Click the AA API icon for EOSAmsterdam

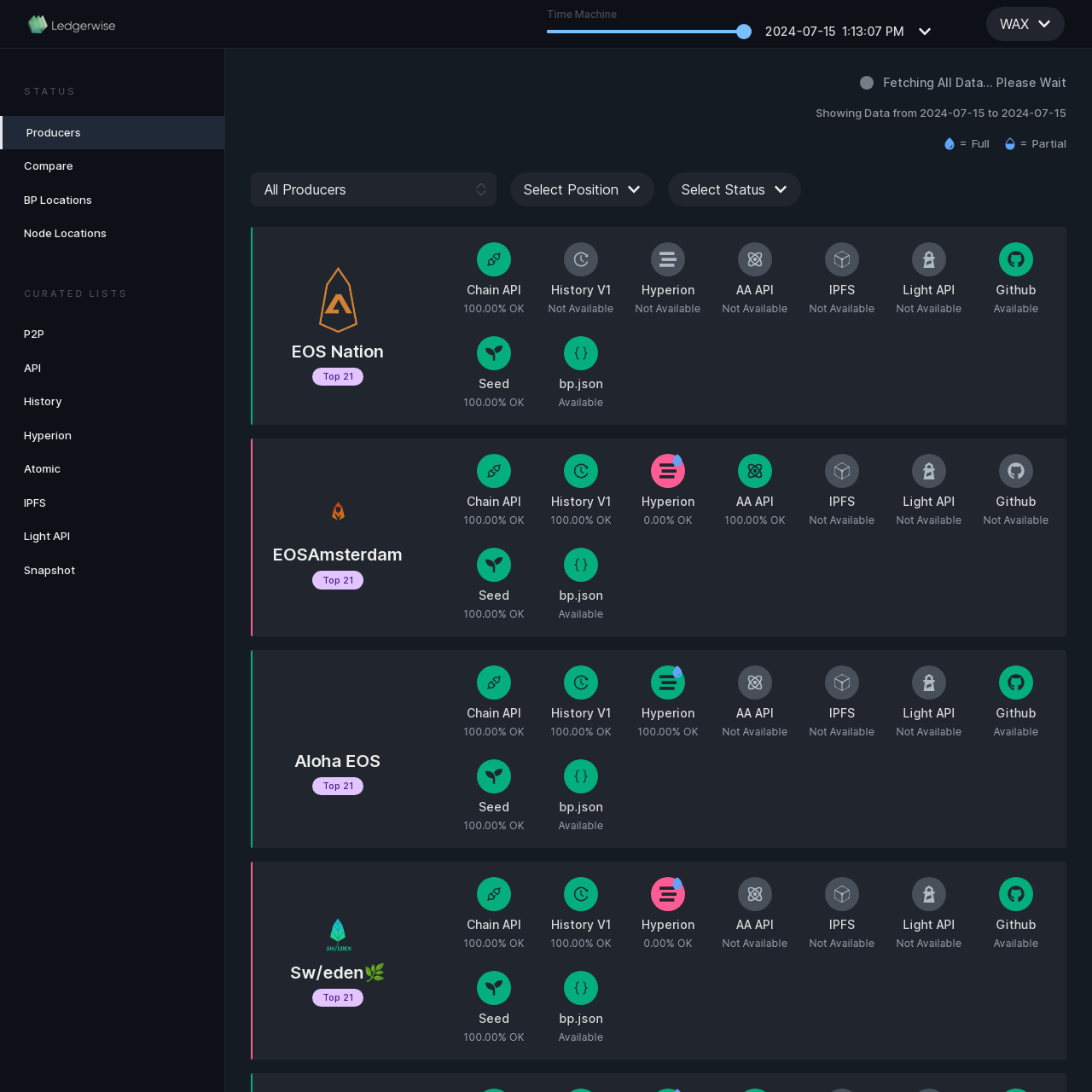tap(754, 470)
